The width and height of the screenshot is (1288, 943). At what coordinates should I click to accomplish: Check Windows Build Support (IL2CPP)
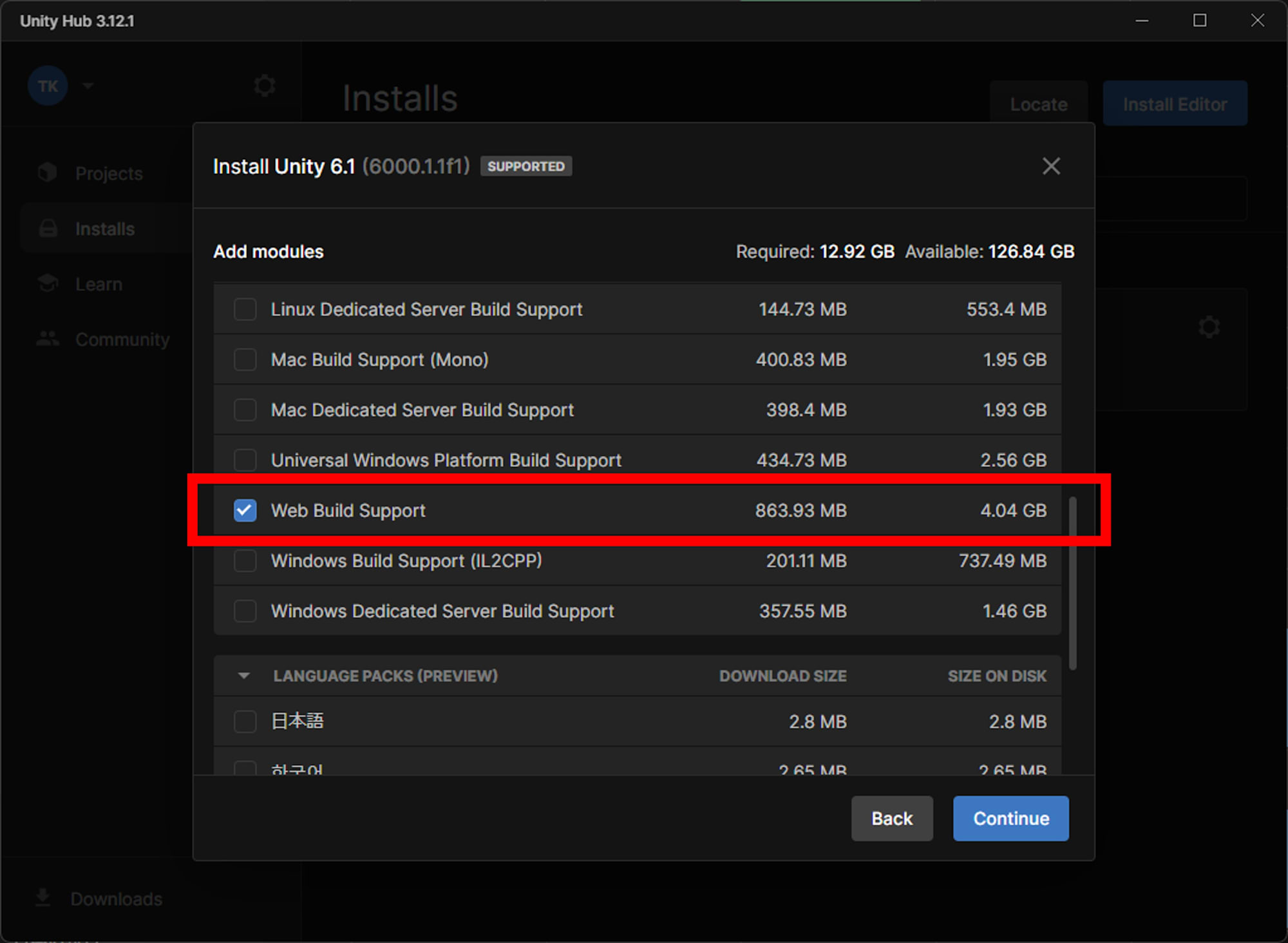point(245,560)
